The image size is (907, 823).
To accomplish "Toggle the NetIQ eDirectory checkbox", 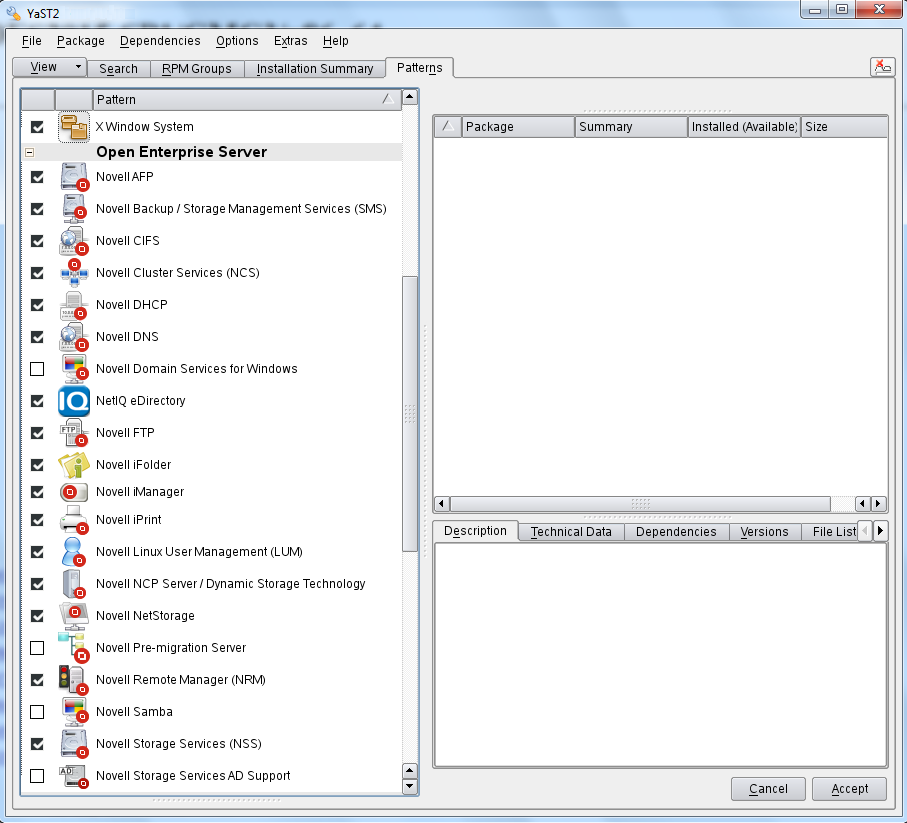I will [37, 401].
